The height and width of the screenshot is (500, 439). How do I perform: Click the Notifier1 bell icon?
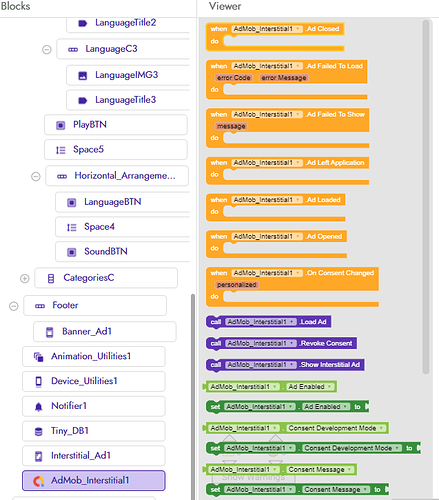[x=38, y=406]
